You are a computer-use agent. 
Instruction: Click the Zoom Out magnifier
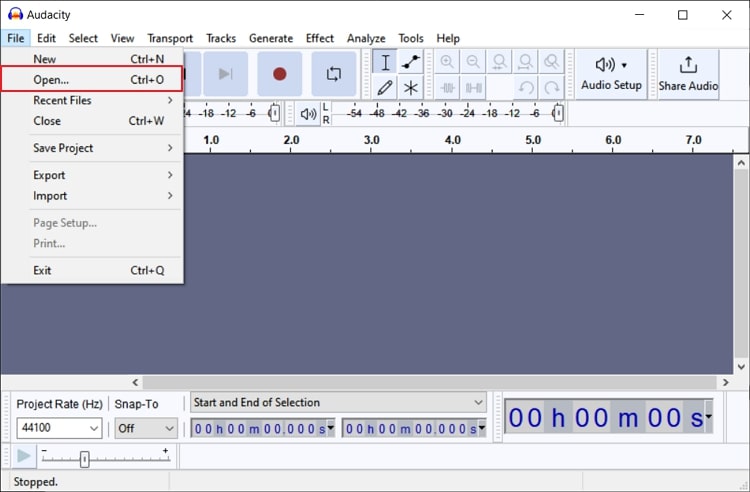pyautogui.click(x=473, y=62)
